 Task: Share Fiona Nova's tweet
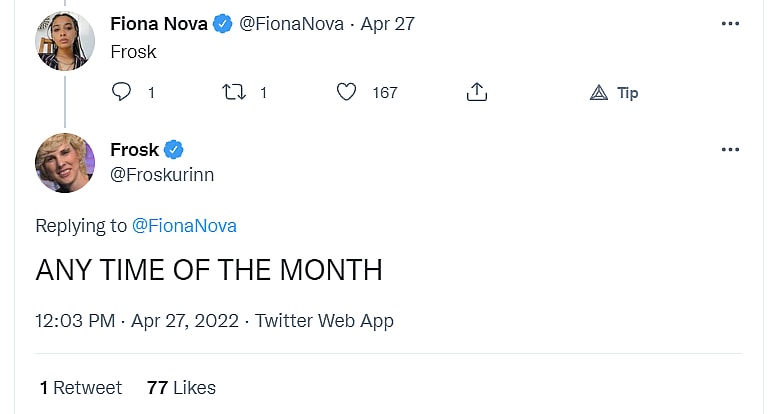(x=477, y=92)
